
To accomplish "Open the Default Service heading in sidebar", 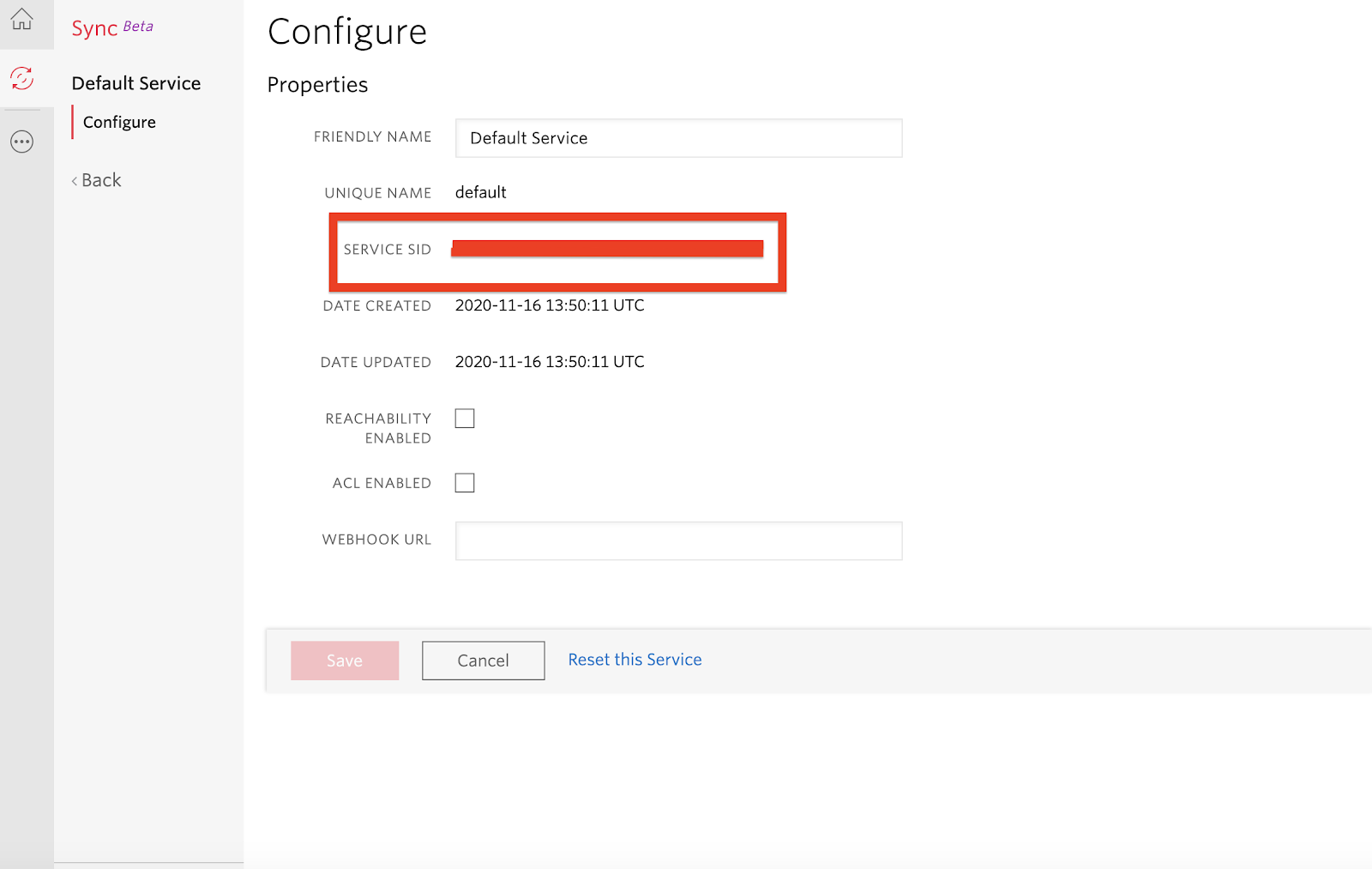I will pos(136,83).
